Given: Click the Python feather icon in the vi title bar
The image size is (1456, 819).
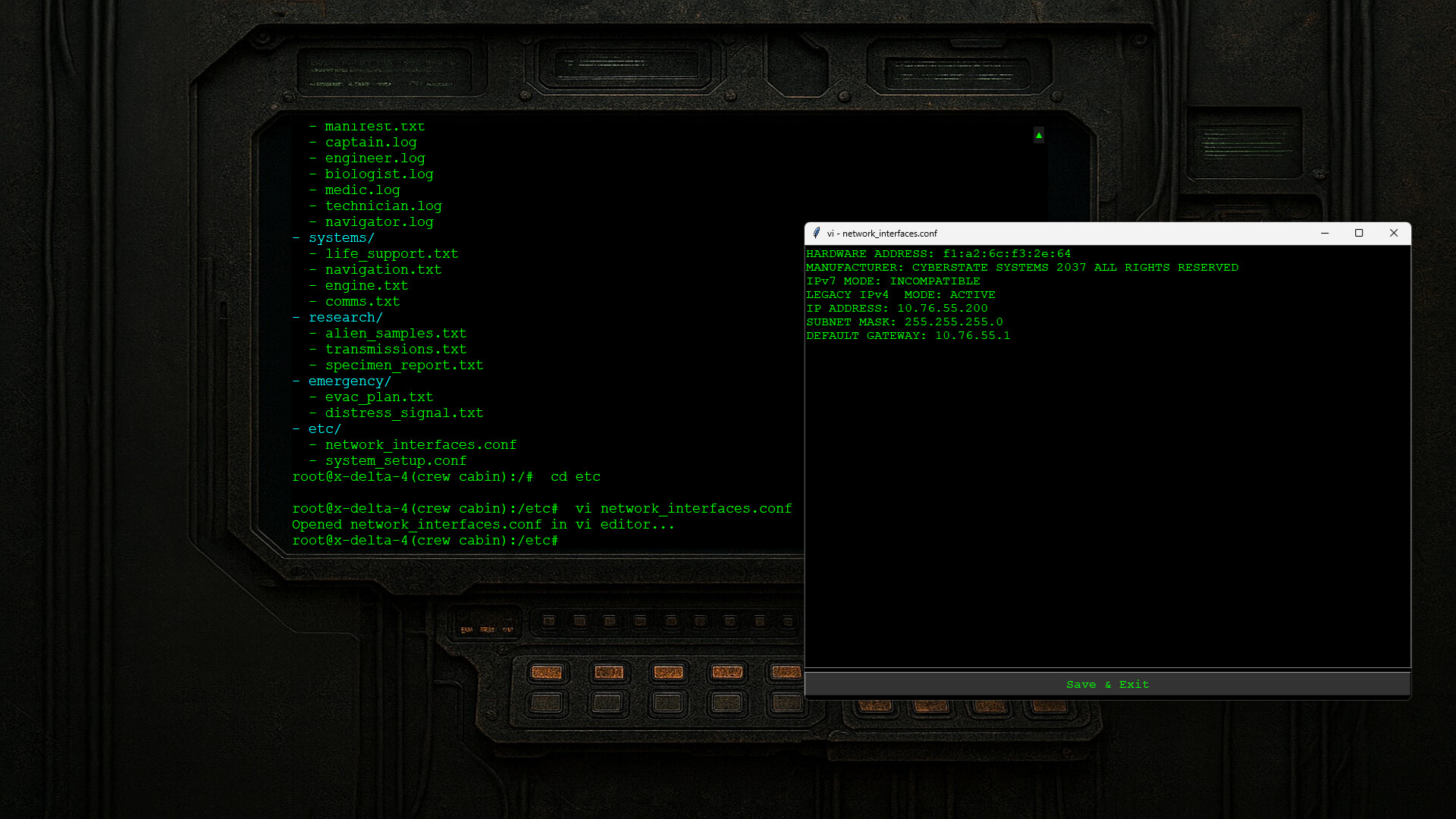Looking at the screenshot, I should [x=817, y=234].
